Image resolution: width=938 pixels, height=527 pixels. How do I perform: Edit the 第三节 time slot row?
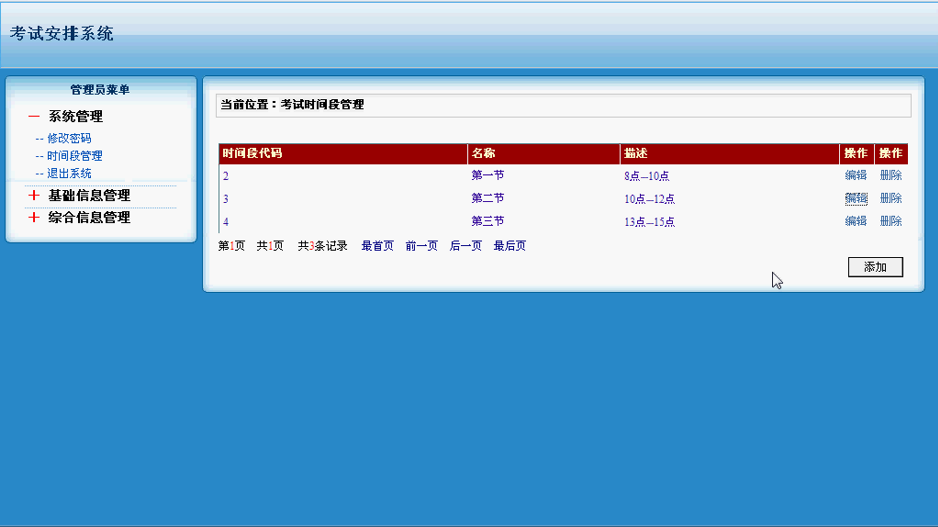(855, 221)
